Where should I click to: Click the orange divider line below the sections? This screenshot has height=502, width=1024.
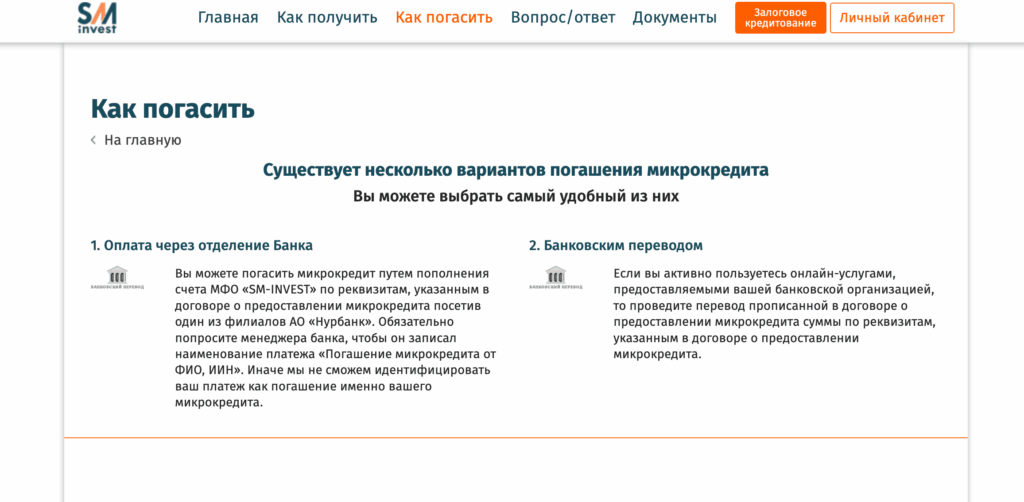pos(516,438)
